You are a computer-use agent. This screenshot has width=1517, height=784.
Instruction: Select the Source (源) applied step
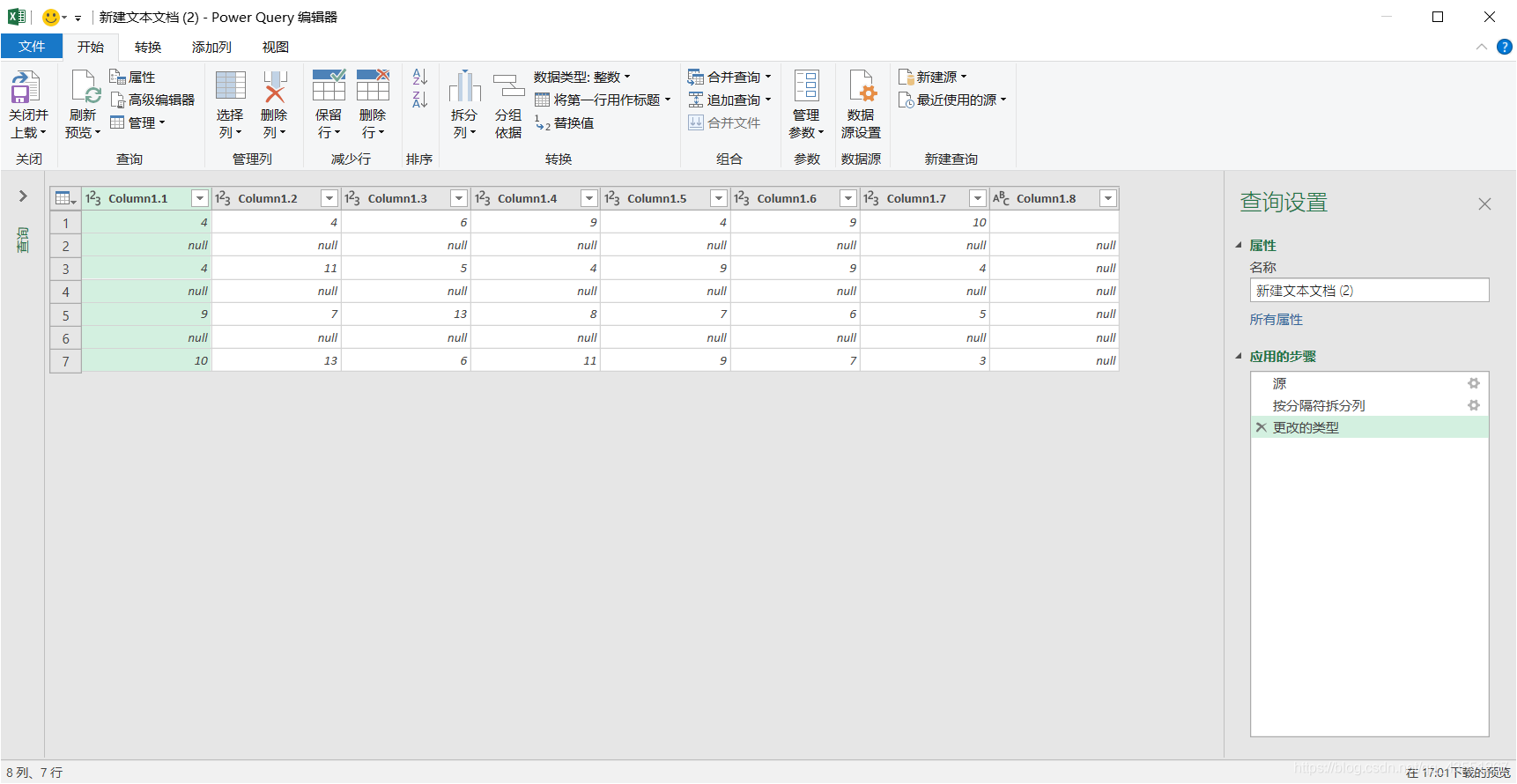click(x=1369, y=383)
